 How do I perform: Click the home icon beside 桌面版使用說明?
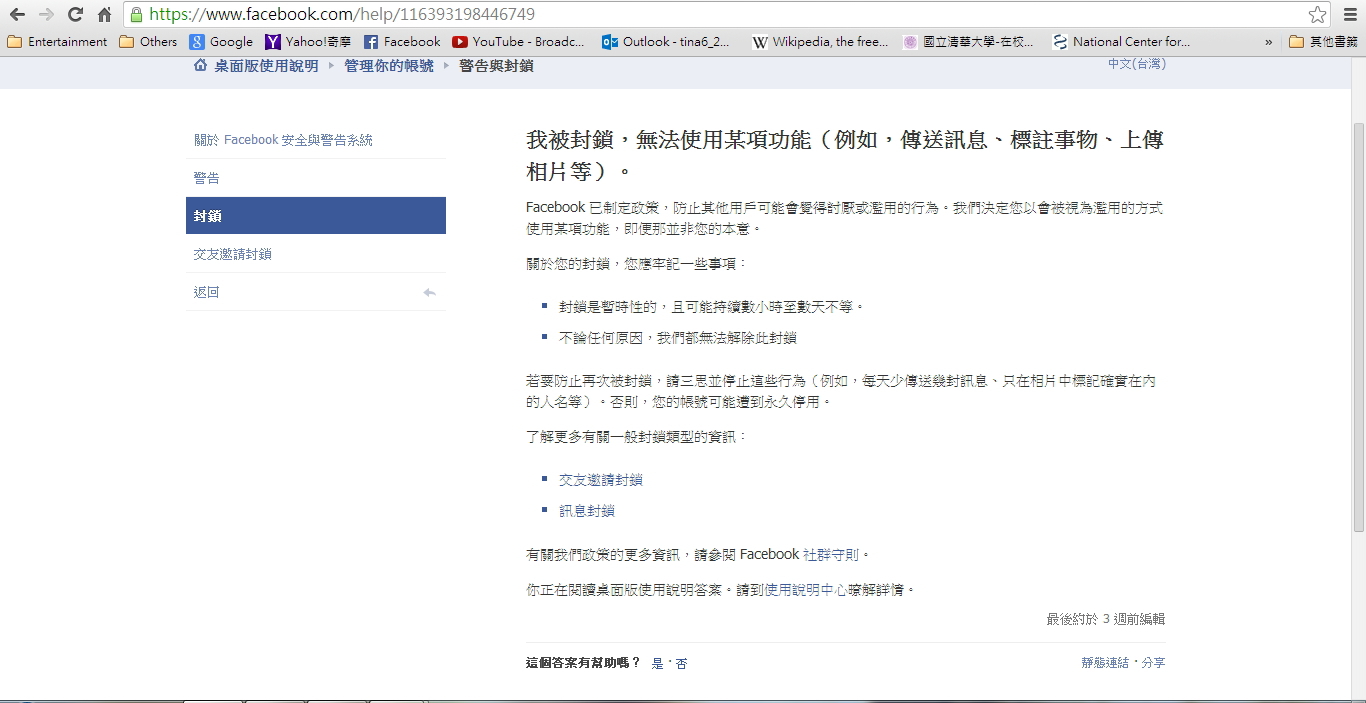pos(200,65)
